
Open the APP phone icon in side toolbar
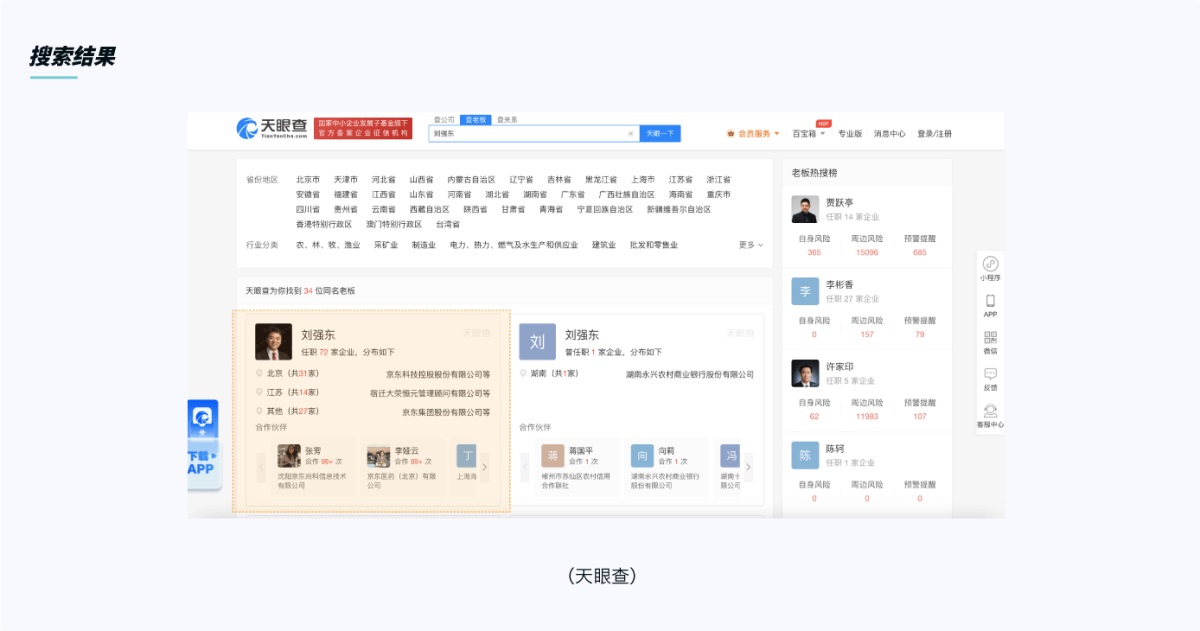coord(990,301)
